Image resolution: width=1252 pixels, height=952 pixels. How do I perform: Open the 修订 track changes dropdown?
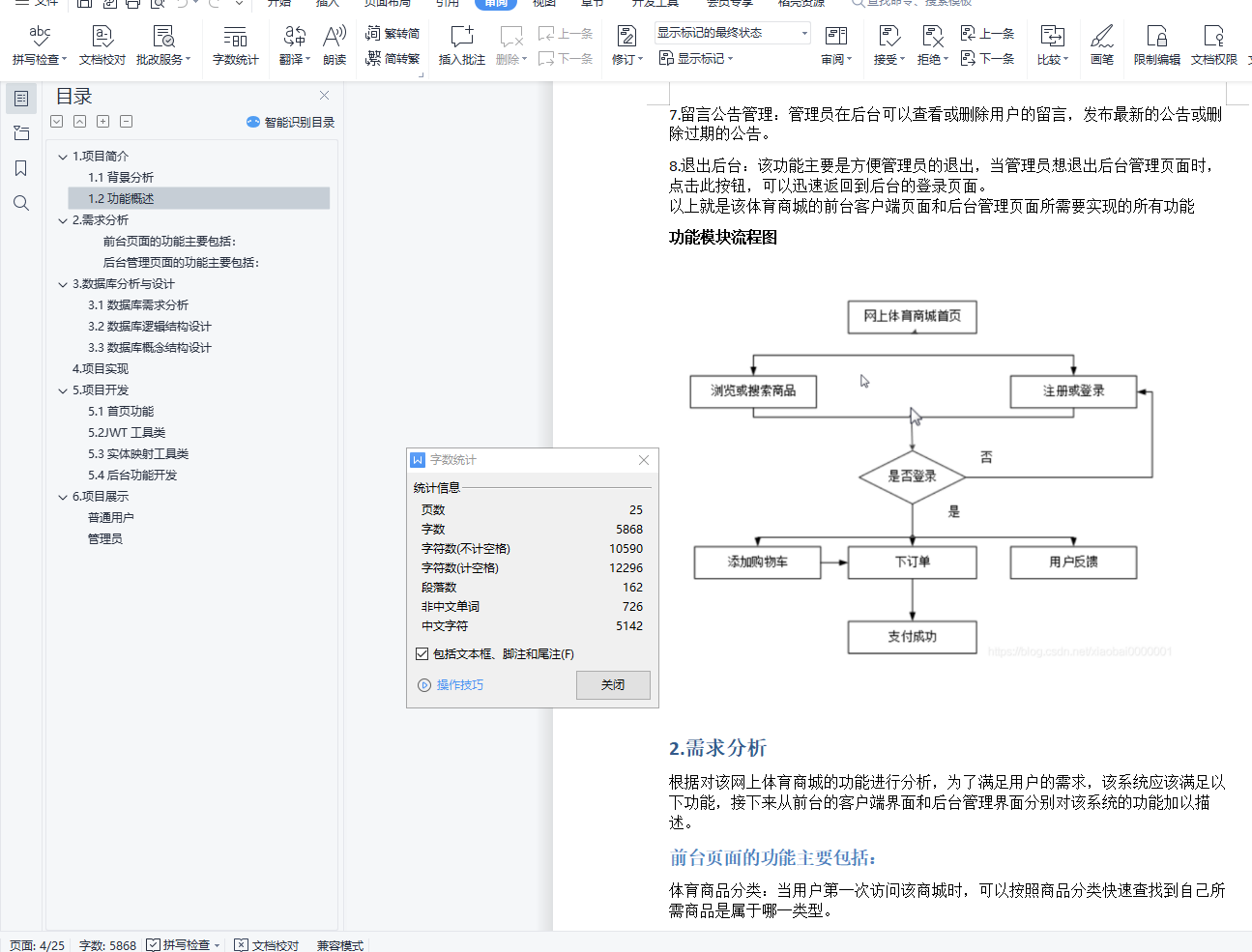(x=626, y=59)
